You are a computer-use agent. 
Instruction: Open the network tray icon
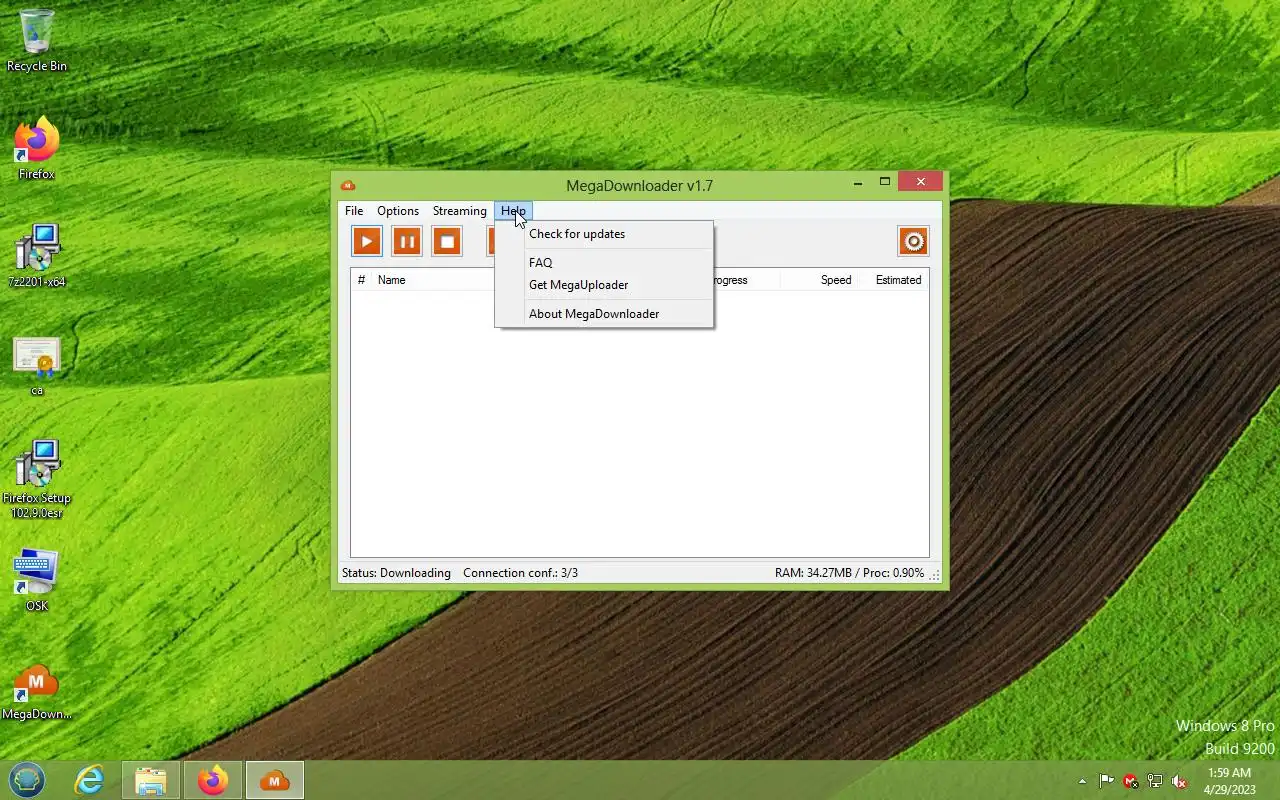1155,781
